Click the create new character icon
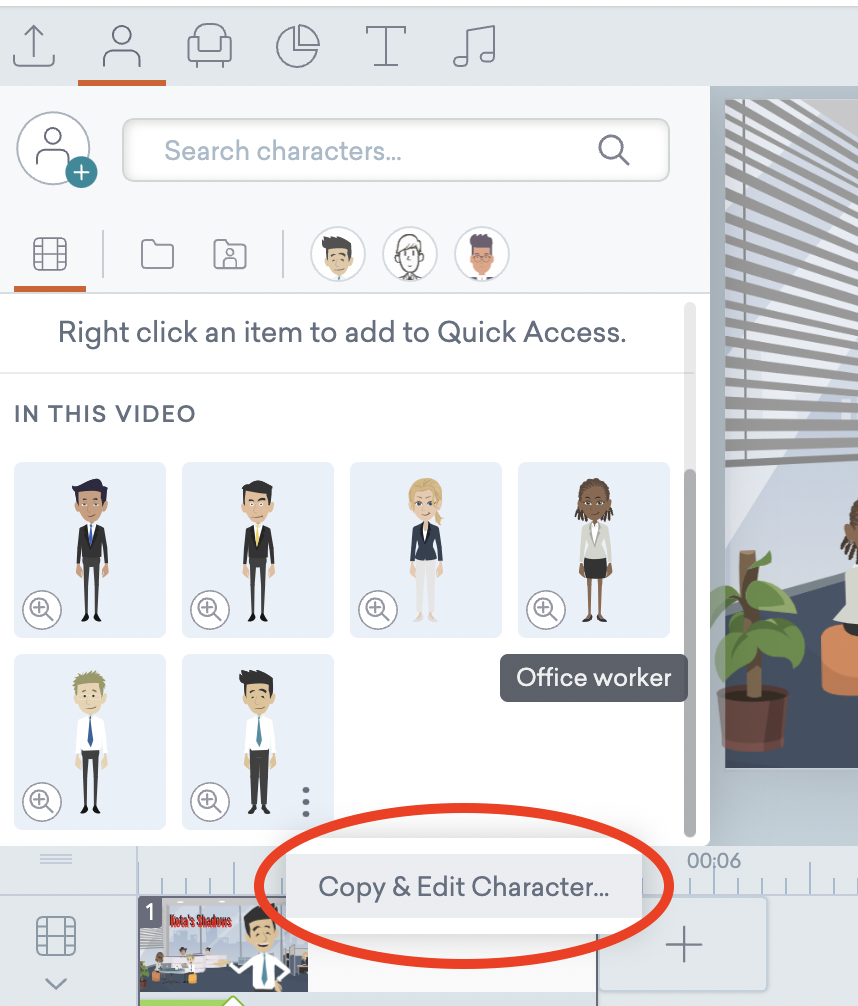858x1006 pixels. pos(56,149)
